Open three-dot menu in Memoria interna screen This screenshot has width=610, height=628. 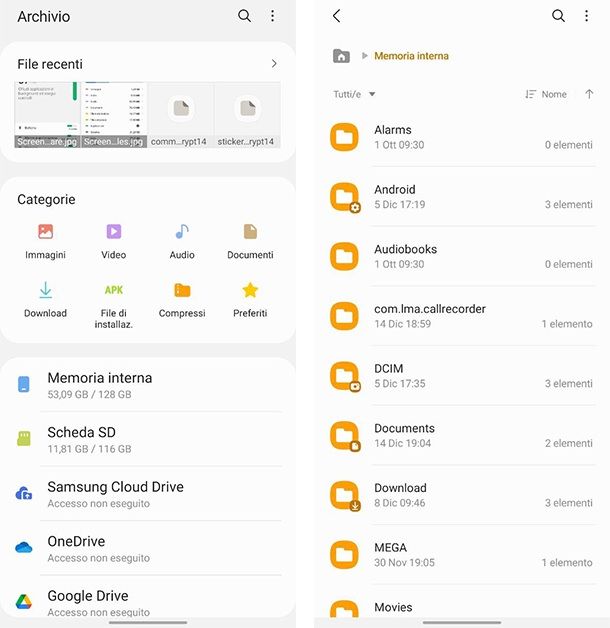586,16
